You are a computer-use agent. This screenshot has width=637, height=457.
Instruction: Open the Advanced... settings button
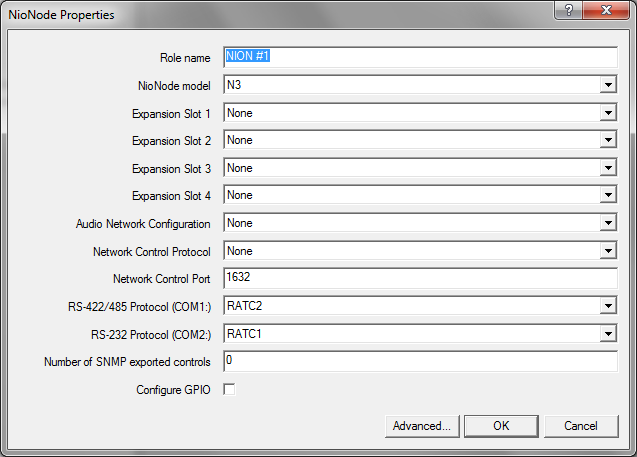422,426
